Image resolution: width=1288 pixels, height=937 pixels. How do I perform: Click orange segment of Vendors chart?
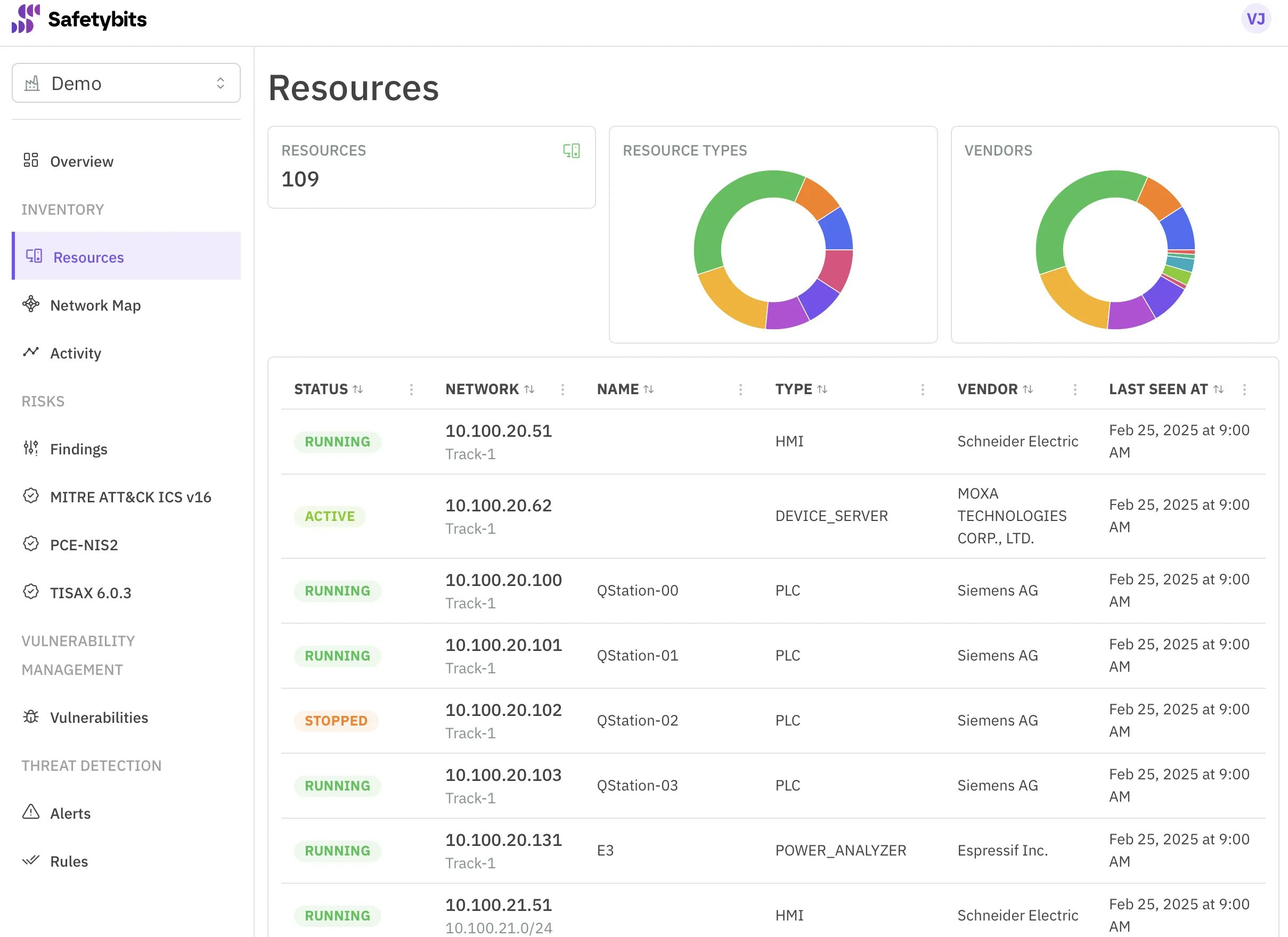point(1159,198)
